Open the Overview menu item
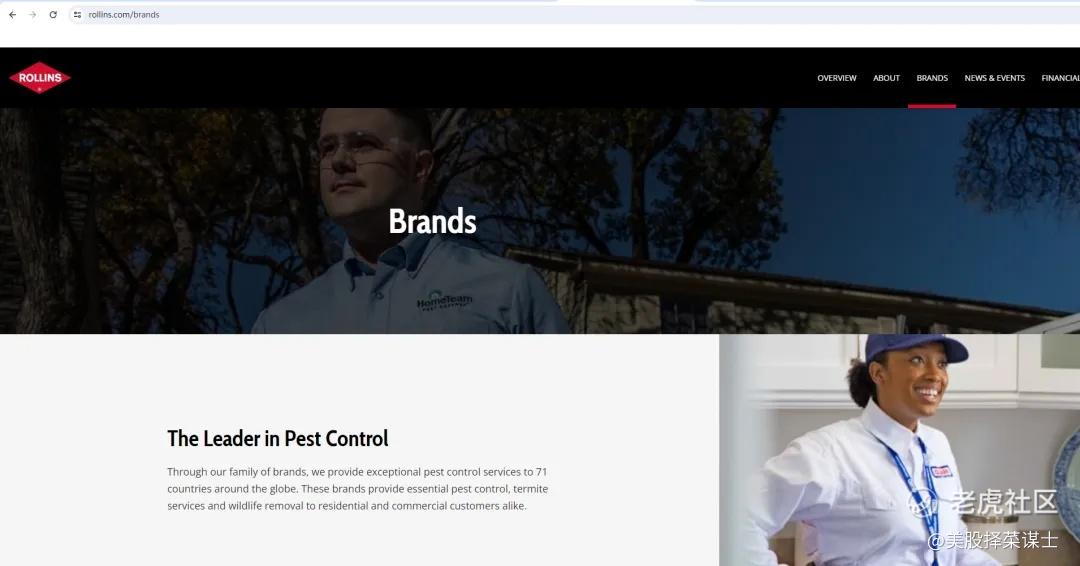 coord(837,78)
